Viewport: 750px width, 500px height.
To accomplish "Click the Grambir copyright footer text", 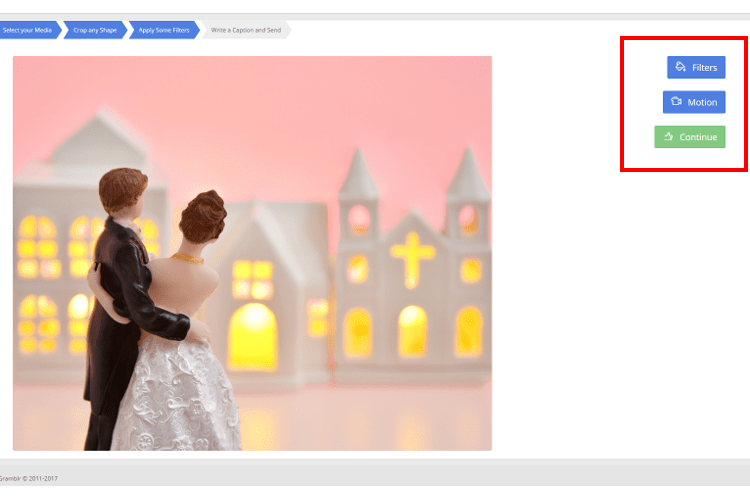I will click(x=28, y=479).
